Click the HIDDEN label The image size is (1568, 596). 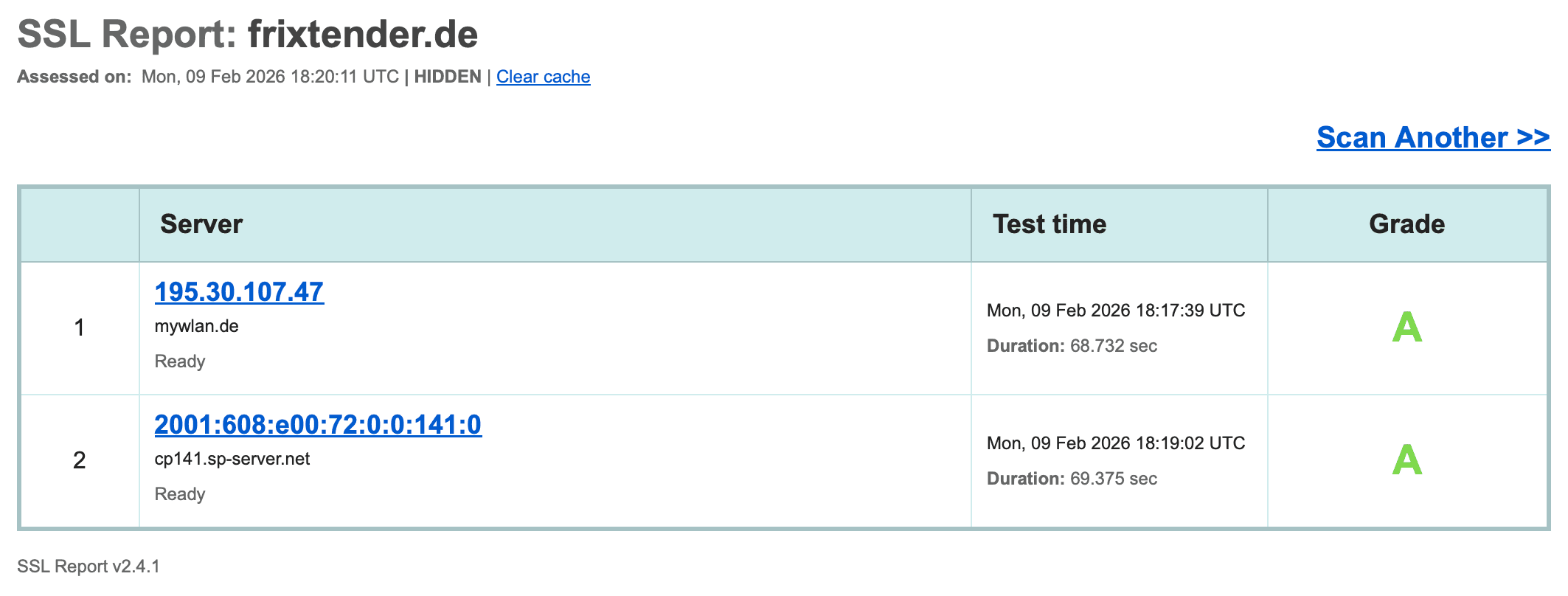point(447,77)
